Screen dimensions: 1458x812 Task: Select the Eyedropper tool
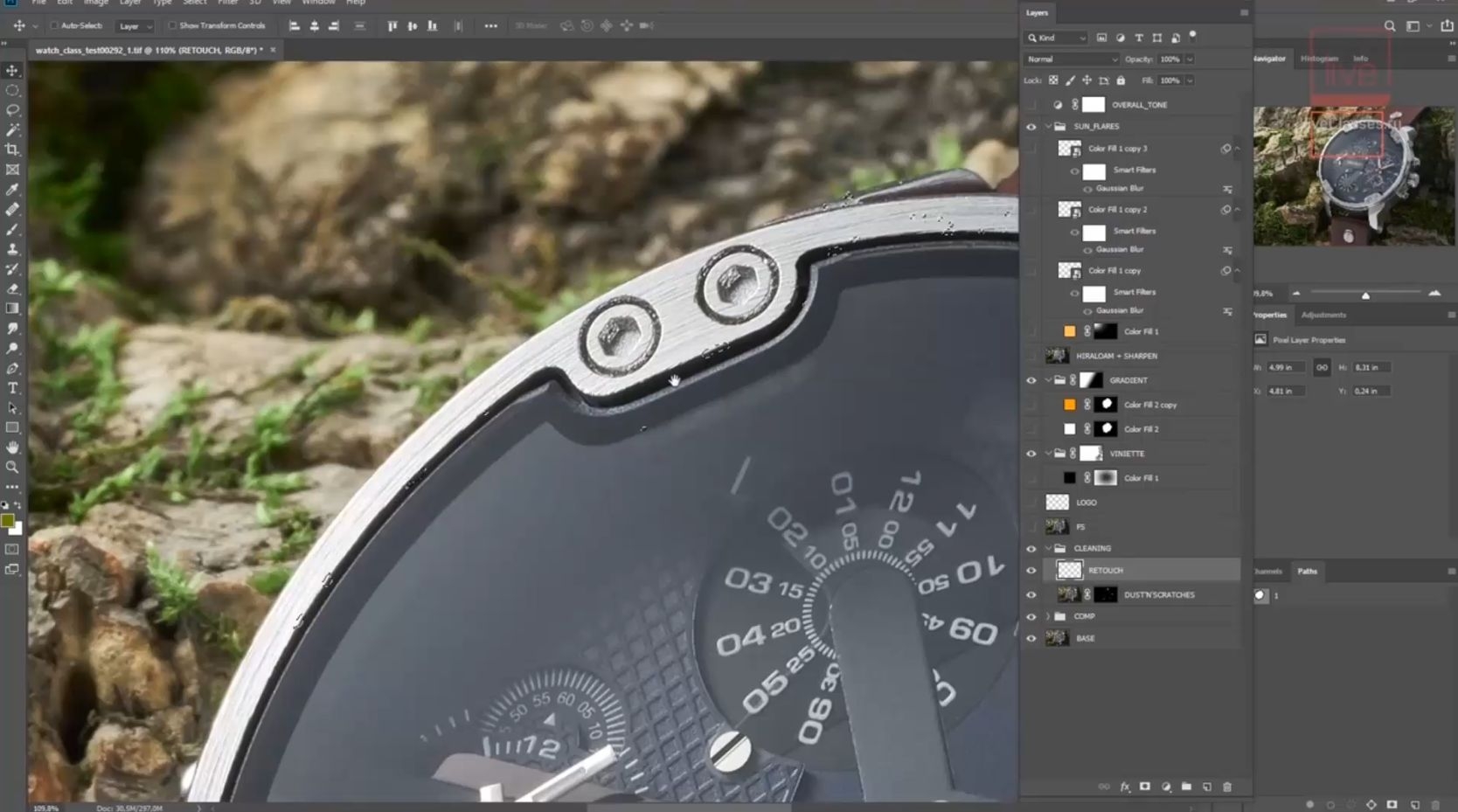(x=12, y=190)
